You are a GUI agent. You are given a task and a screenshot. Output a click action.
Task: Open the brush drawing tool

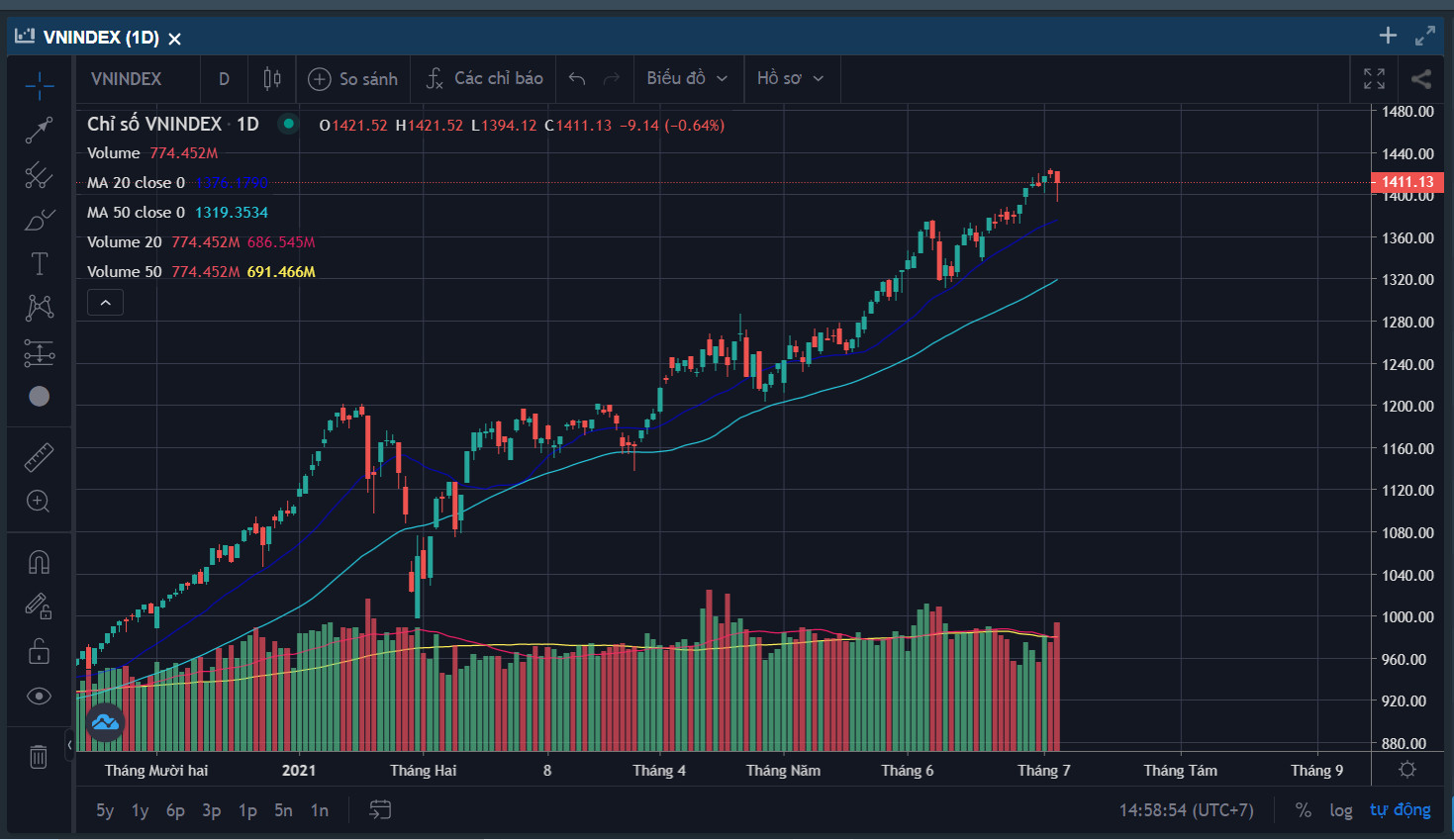click(x=39, y=220)
